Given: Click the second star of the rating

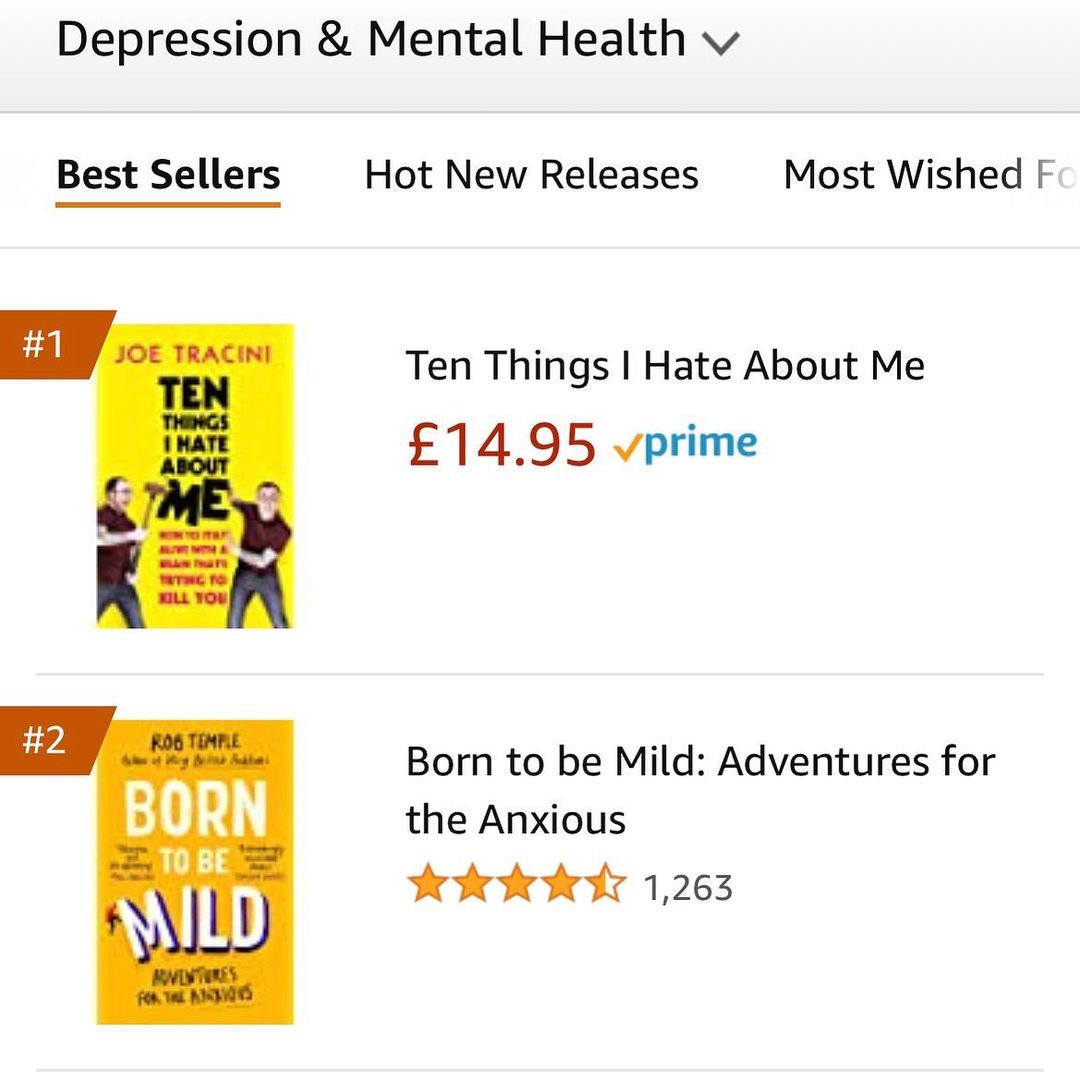Looking at the screenshot, I should [472, 887].
